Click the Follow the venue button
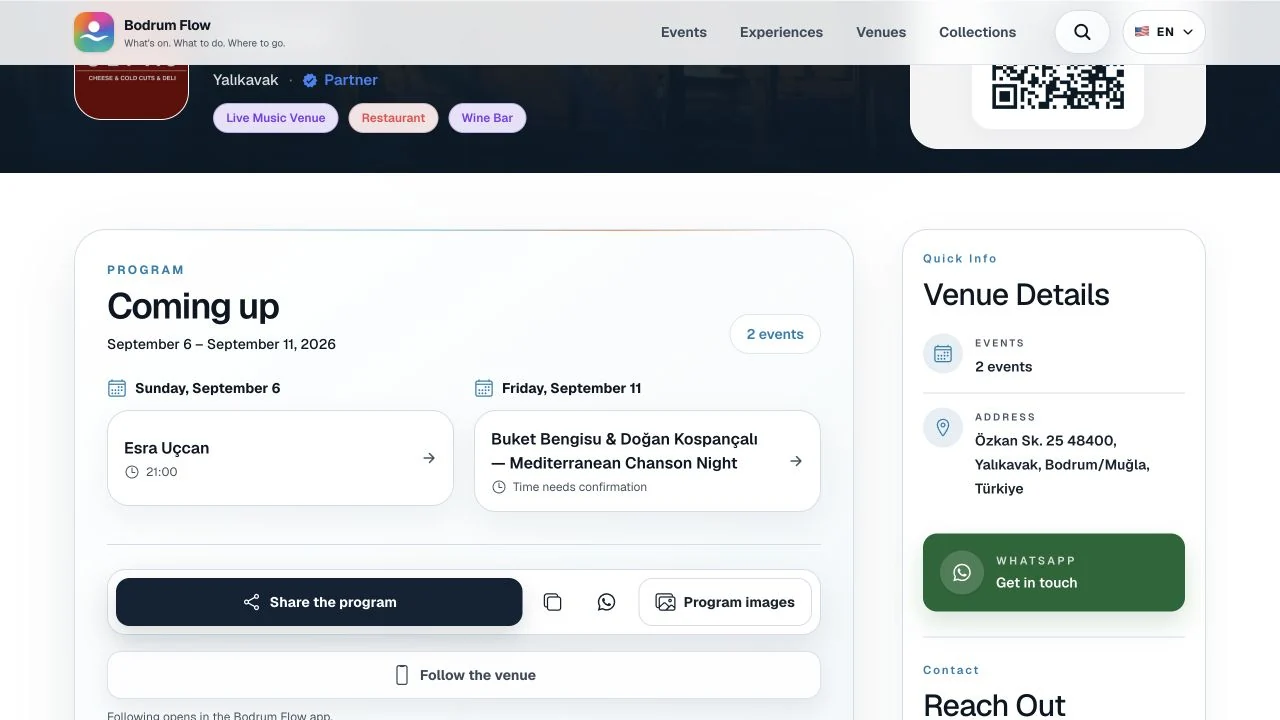The height and width of the screenshot is (720, 1280). [464, 675]
